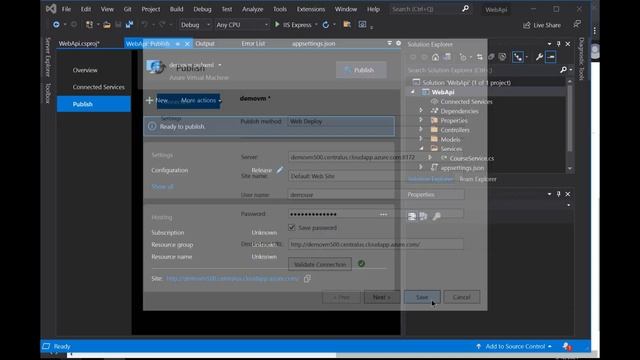Click Switch Views icon in Solution Explorer
This screenshot has height=360, width=640.
448,57
